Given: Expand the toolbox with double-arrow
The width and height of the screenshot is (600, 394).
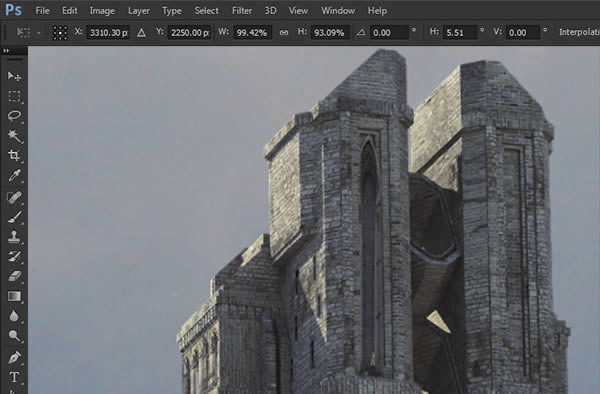Looking at the screenshot, I should coord(6,50).
